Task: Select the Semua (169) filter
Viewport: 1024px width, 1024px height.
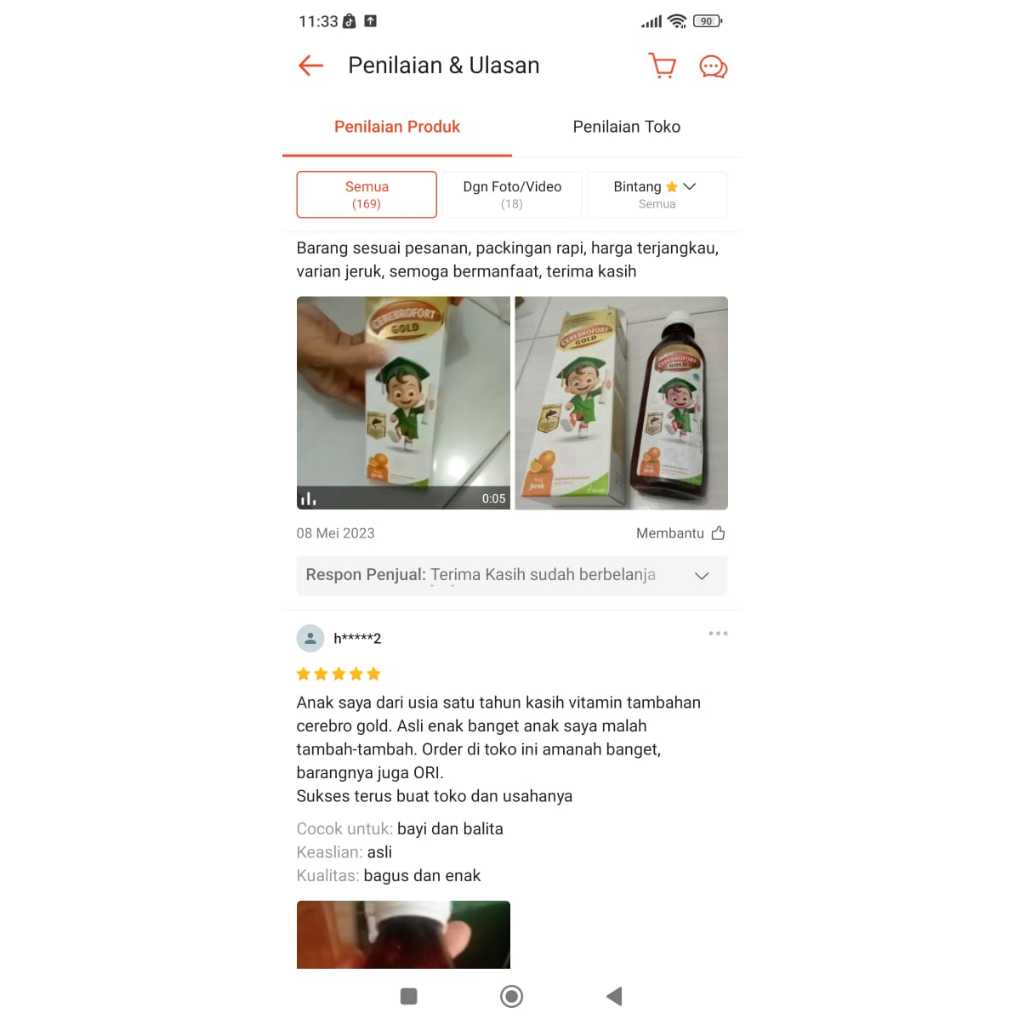Action: pyautogui.click(x=366, y=195)
